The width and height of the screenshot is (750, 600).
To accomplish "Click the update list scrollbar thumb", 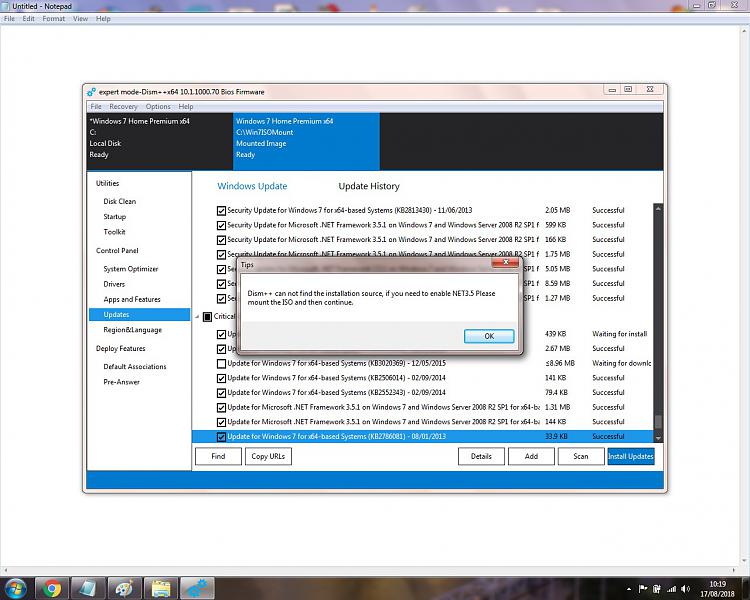I will 658,422.
